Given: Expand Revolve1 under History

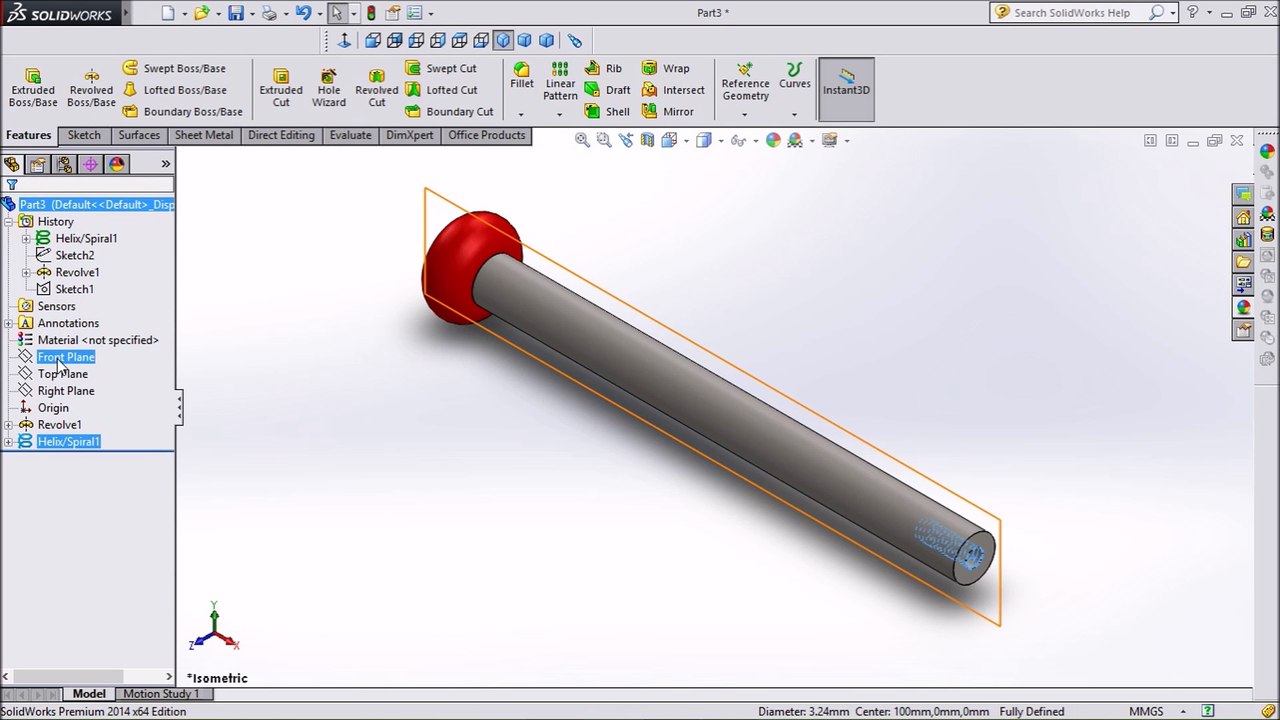Looking at the screenshot, I should [x=26, y=273].
